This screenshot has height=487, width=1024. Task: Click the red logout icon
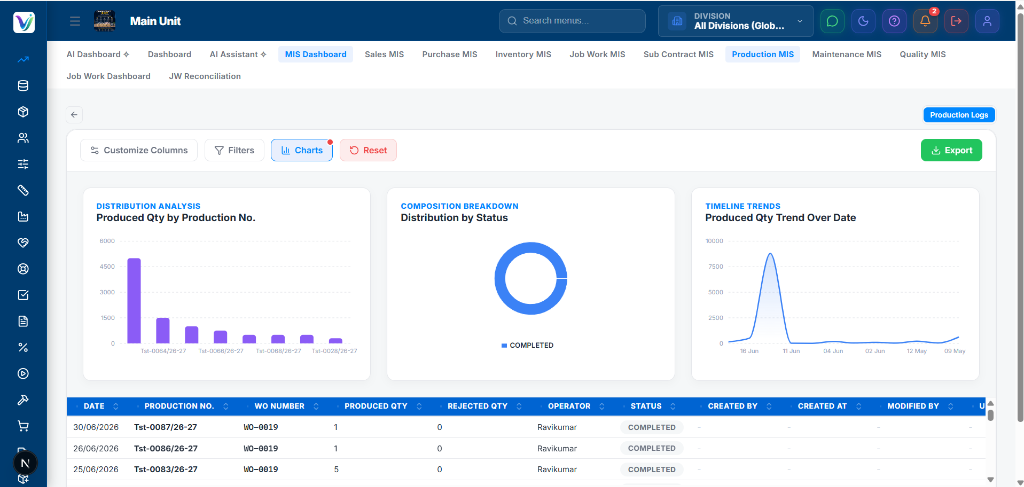pos(956,21)
